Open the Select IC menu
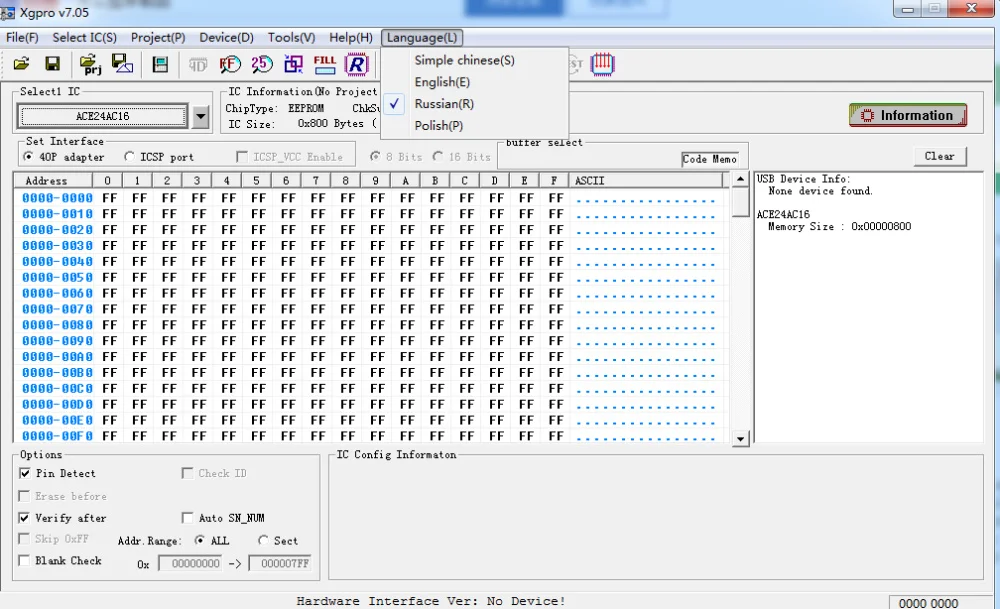 [84, 38]
